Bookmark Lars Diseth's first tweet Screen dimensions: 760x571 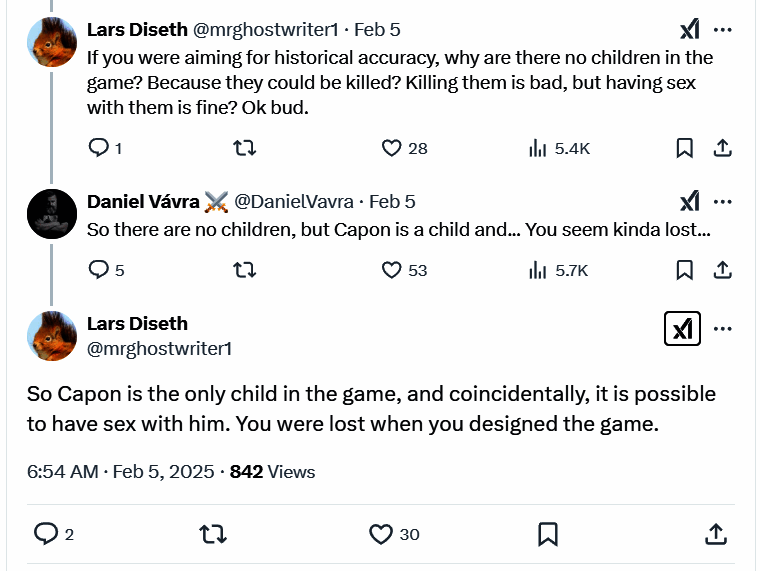click(685, 148)
